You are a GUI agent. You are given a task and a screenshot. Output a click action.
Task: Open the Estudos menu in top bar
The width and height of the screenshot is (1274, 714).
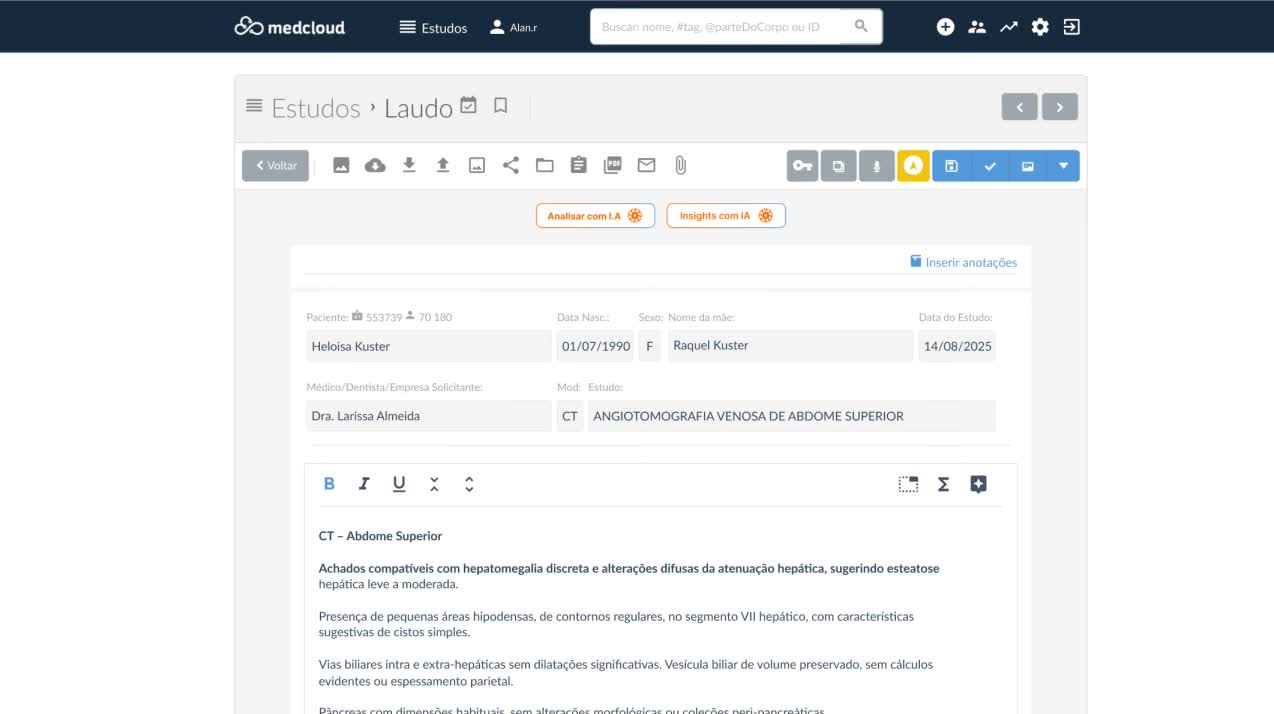click(x=433, y=28)
